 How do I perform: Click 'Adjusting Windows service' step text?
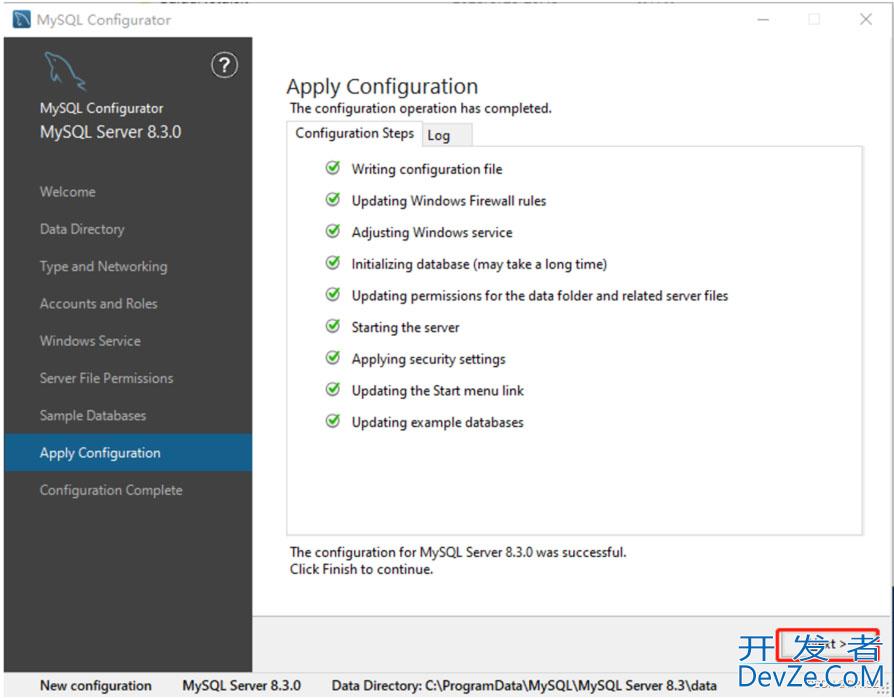click(432, 233)
